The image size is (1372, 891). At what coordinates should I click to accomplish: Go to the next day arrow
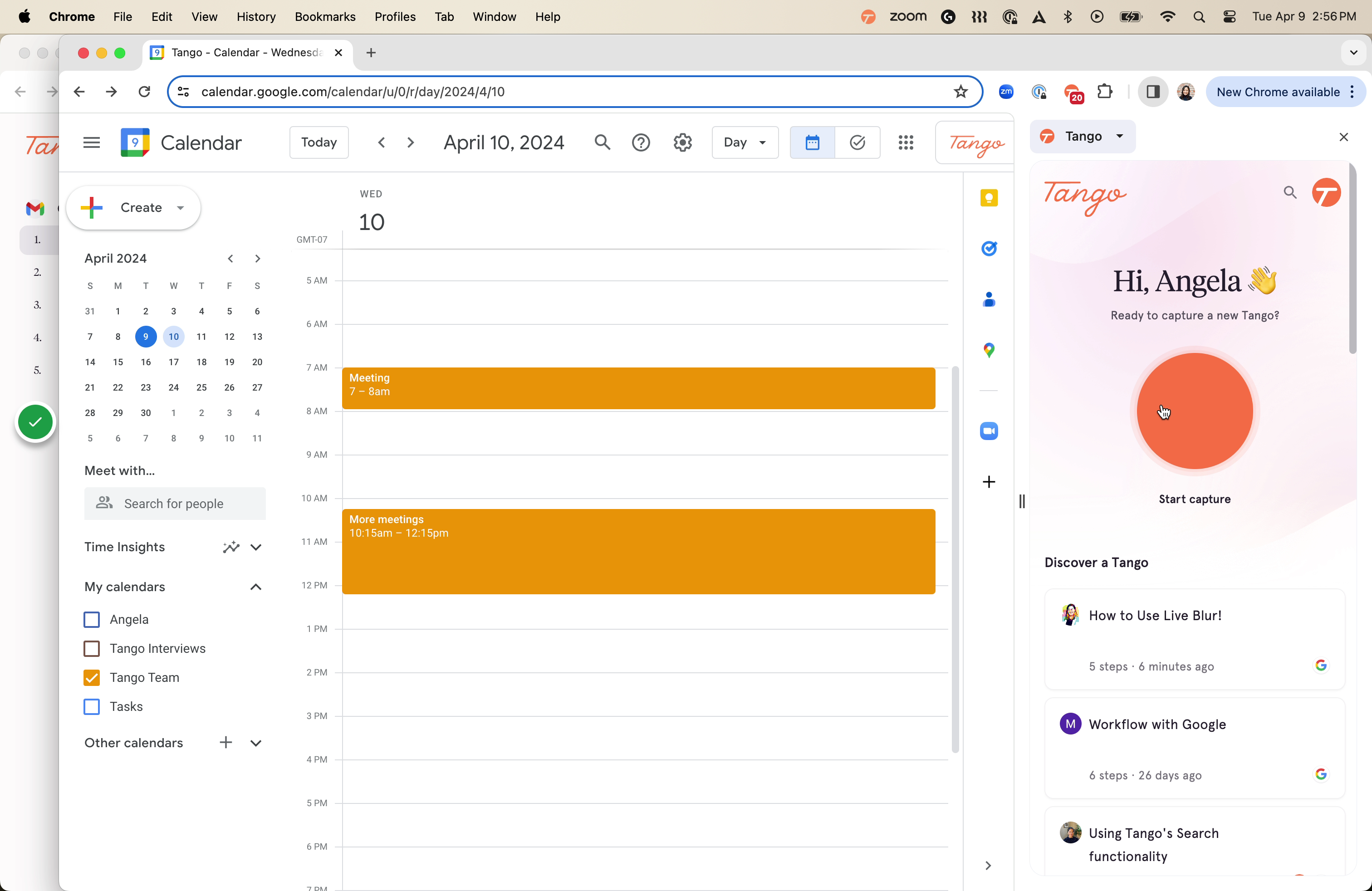(411, 142)
